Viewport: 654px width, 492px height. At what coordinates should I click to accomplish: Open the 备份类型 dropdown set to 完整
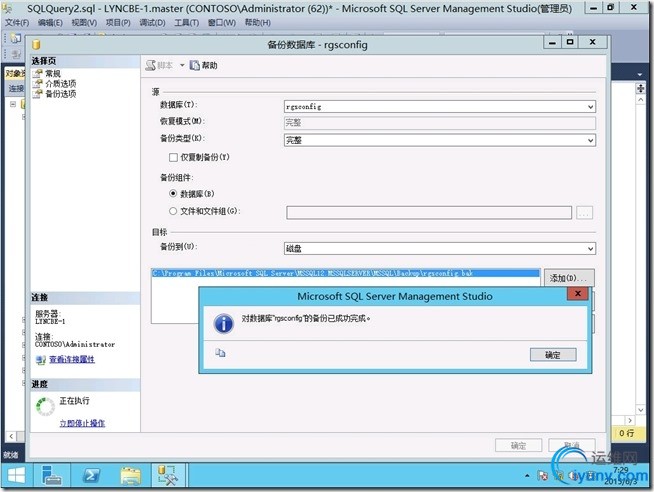coord(440,140)
